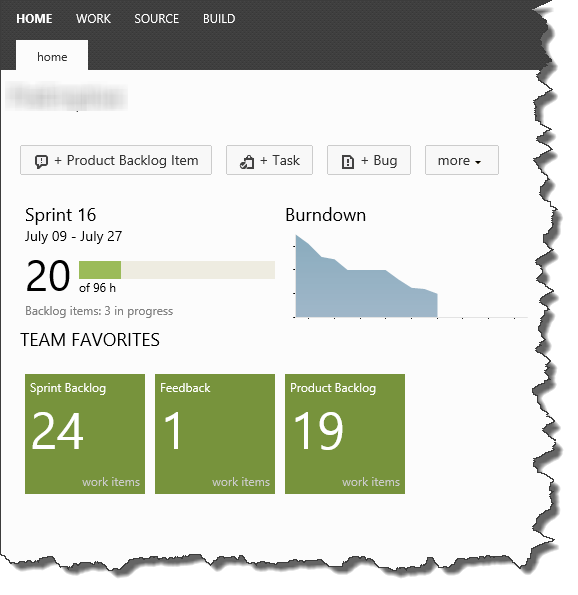Click the Burndown heading
The image size is (578, 595).
pyautogui.click(x=326, y=215)
